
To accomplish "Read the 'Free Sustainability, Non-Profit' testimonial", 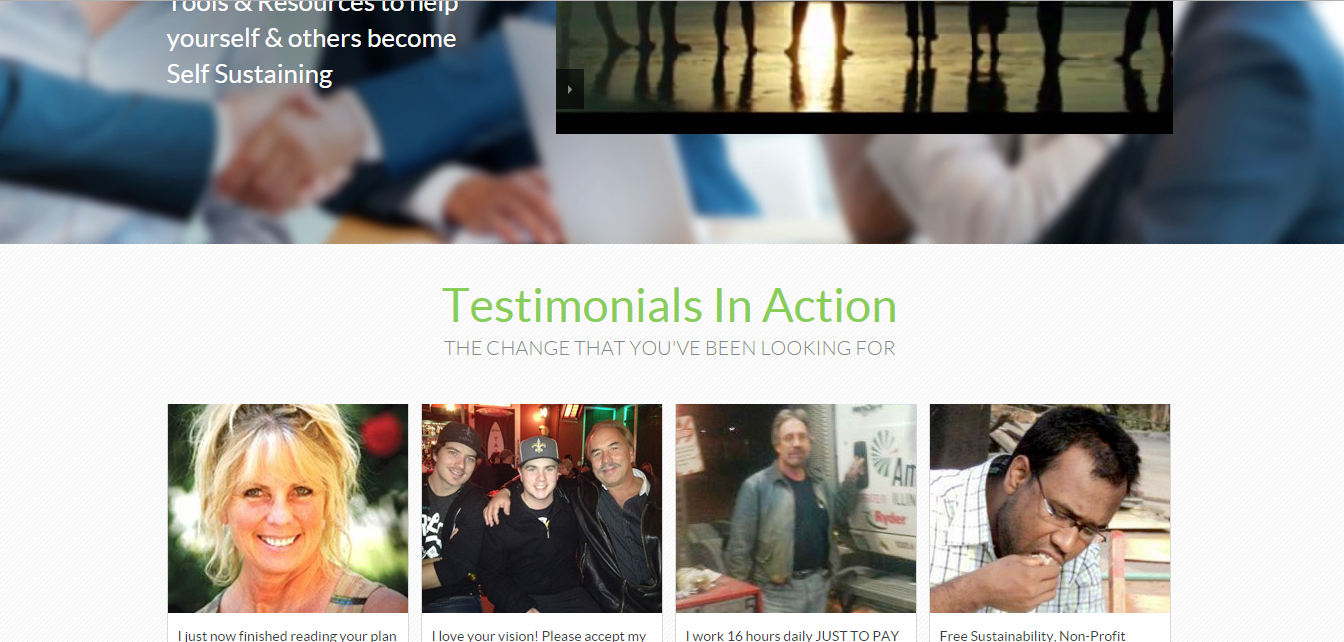I will (1033, 635).
